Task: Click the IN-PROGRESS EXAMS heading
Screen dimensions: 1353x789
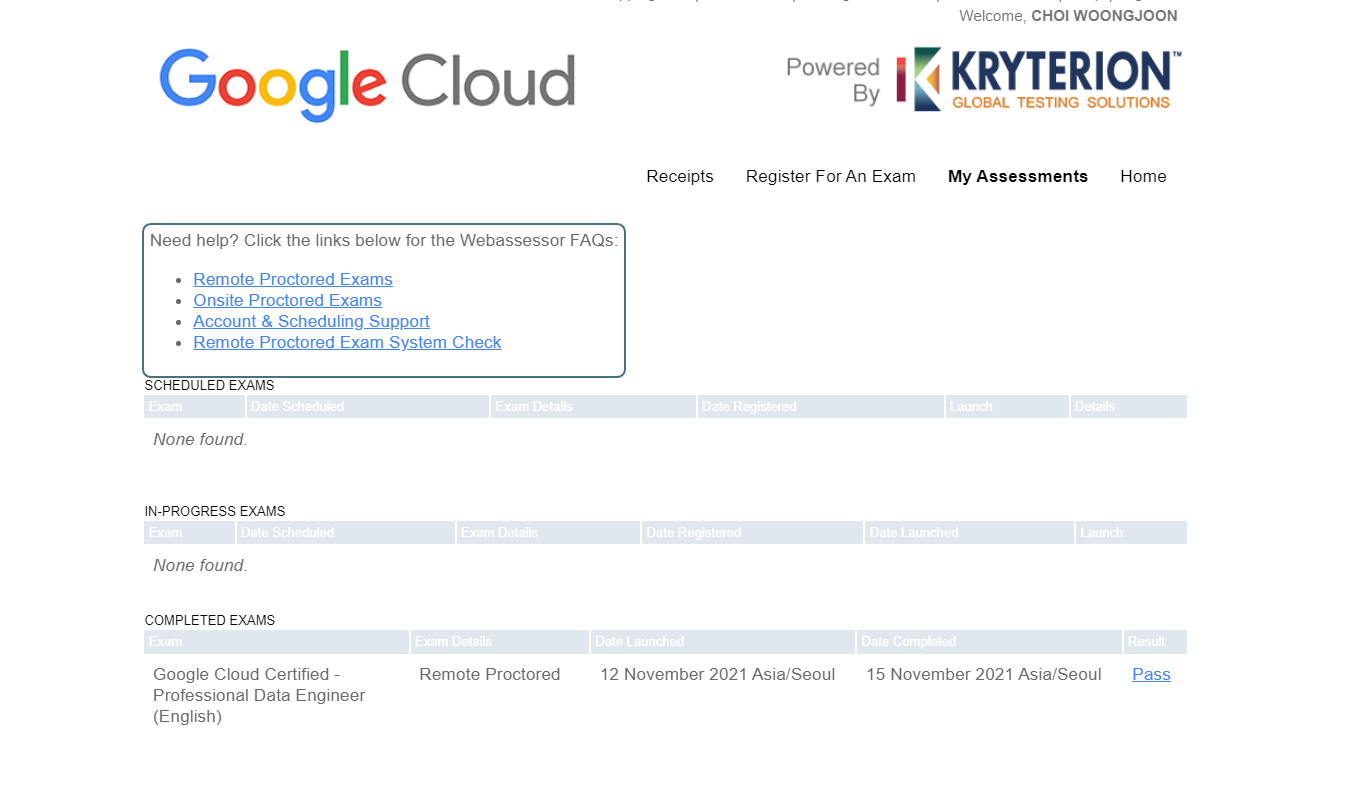Action: tap(215, 511)
